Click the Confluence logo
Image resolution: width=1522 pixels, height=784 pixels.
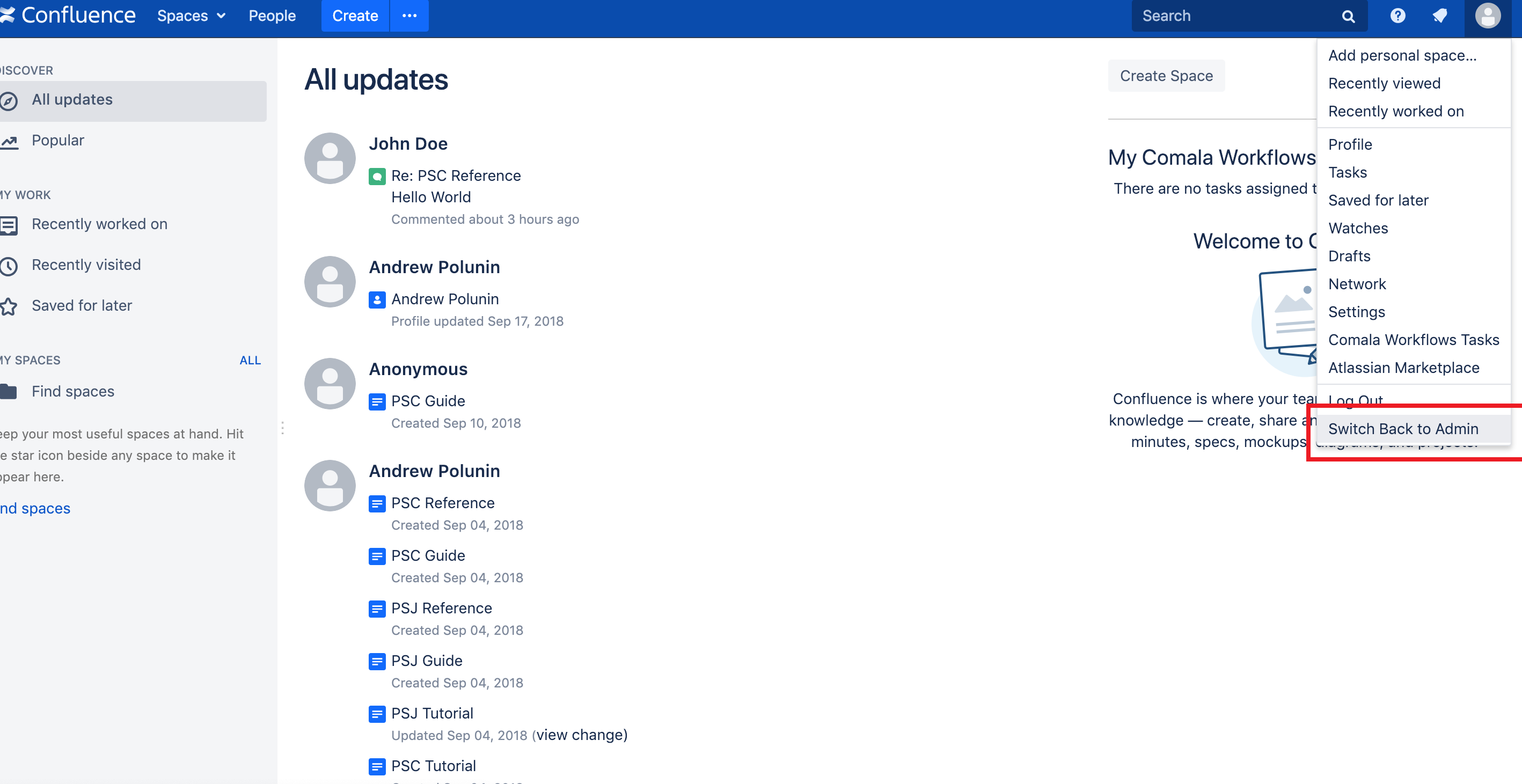(x=68, y=16)
